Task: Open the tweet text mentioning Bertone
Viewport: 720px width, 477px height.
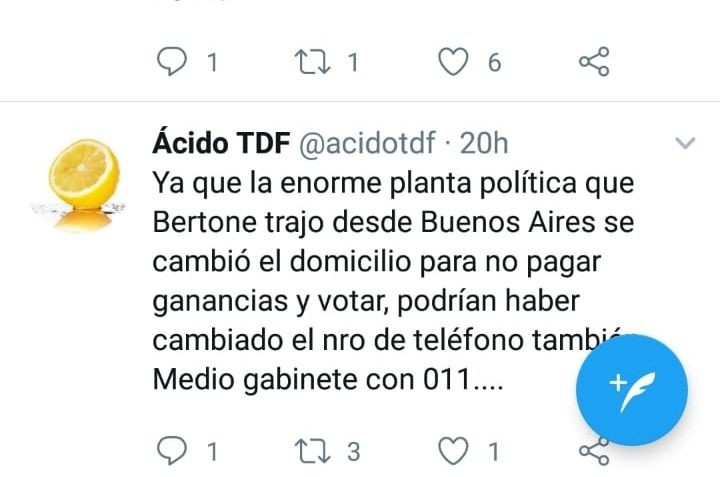Action: 393,281
